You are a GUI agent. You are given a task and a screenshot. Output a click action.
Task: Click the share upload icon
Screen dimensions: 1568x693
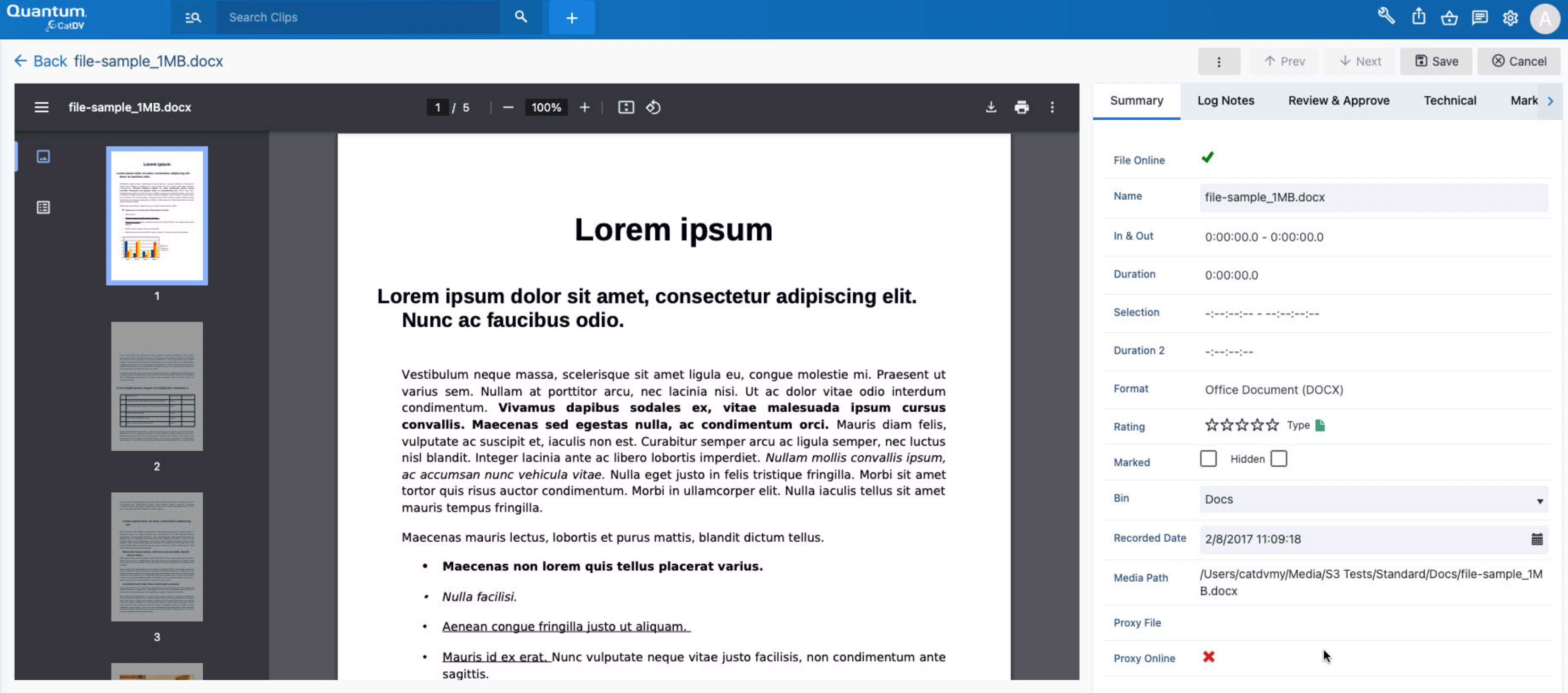[1418, 16]
